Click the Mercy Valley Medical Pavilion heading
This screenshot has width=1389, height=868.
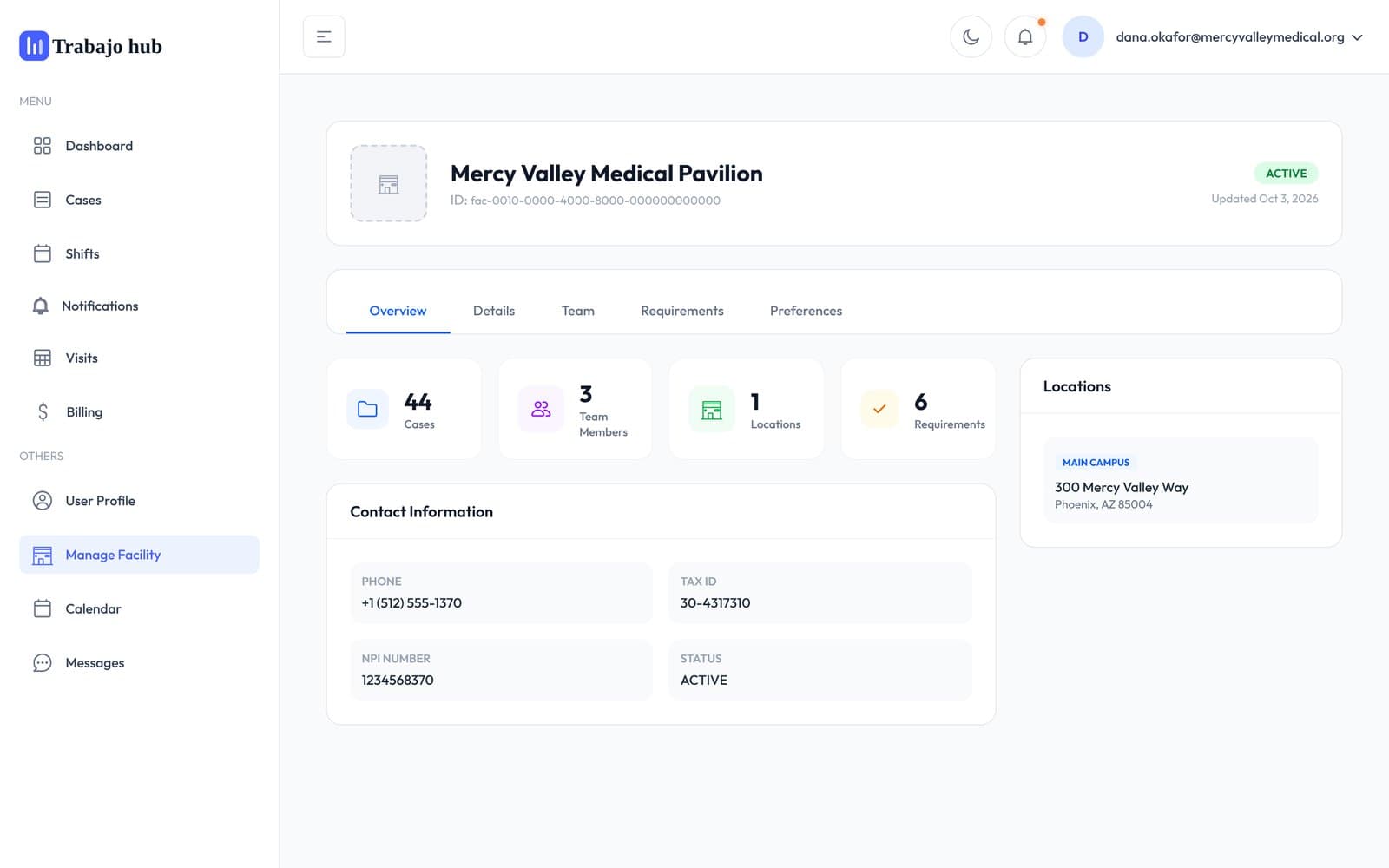pyautogui.click(x=607, y=174)
